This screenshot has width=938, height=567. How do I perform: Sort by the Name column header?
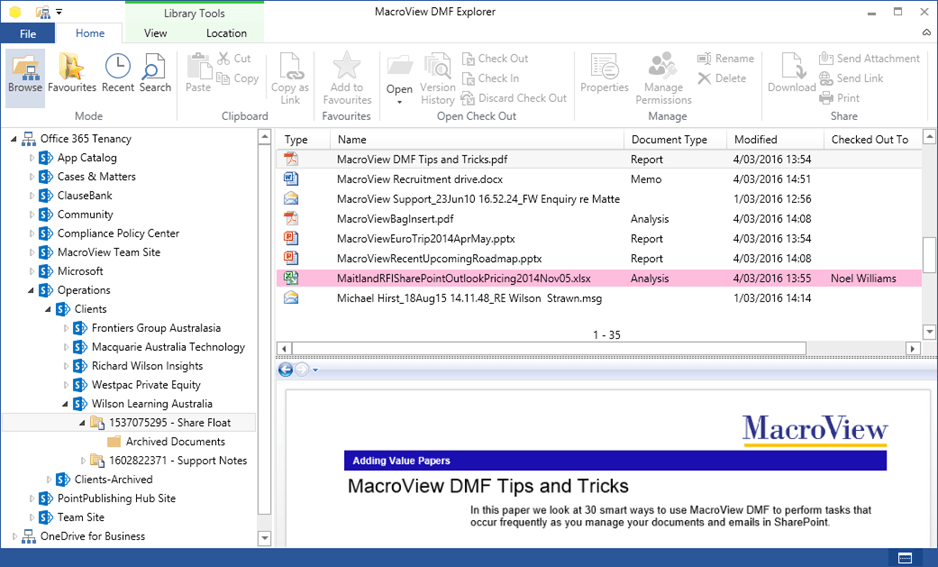point(477,139)
